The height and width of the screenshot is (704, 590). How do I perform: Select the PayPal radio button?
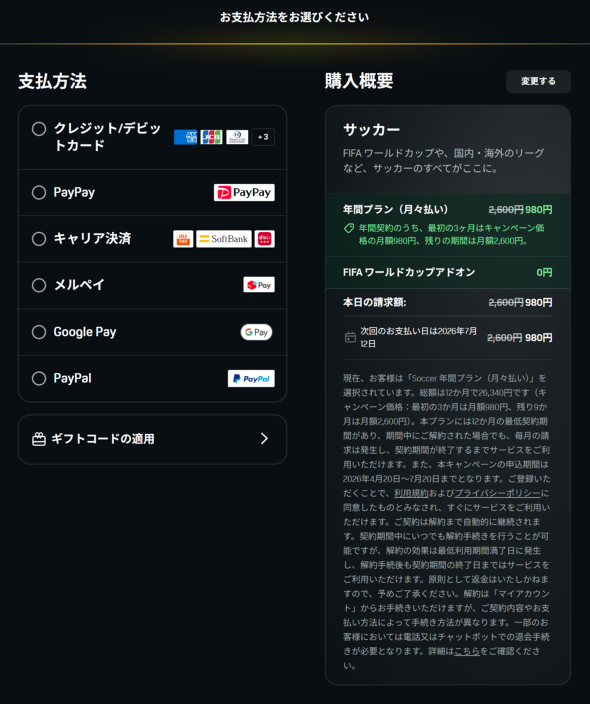tap(39, 378)
